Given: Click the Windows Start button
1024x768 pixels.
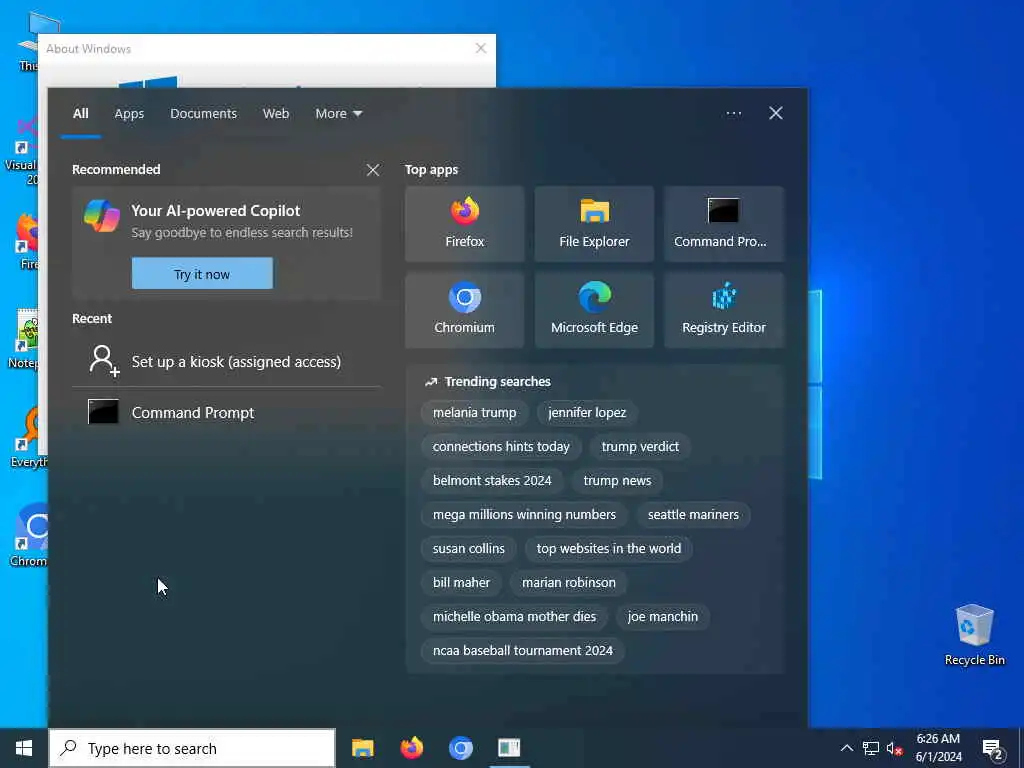Looking at the screenshot, I should pyautogui.click(x=24, y=748).
